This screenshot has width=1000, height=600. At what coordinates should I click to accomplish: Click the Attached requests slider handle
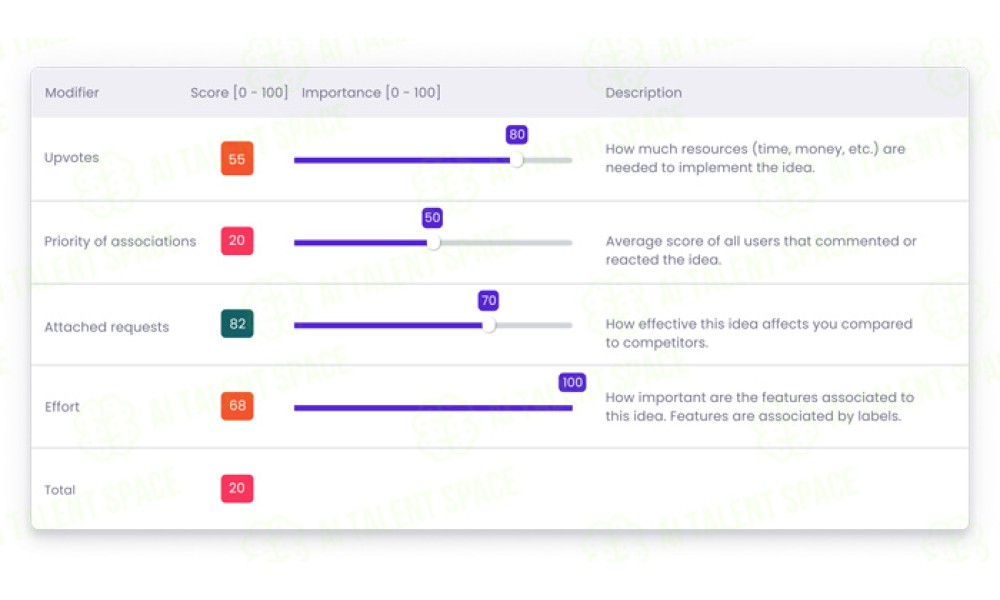489,325
